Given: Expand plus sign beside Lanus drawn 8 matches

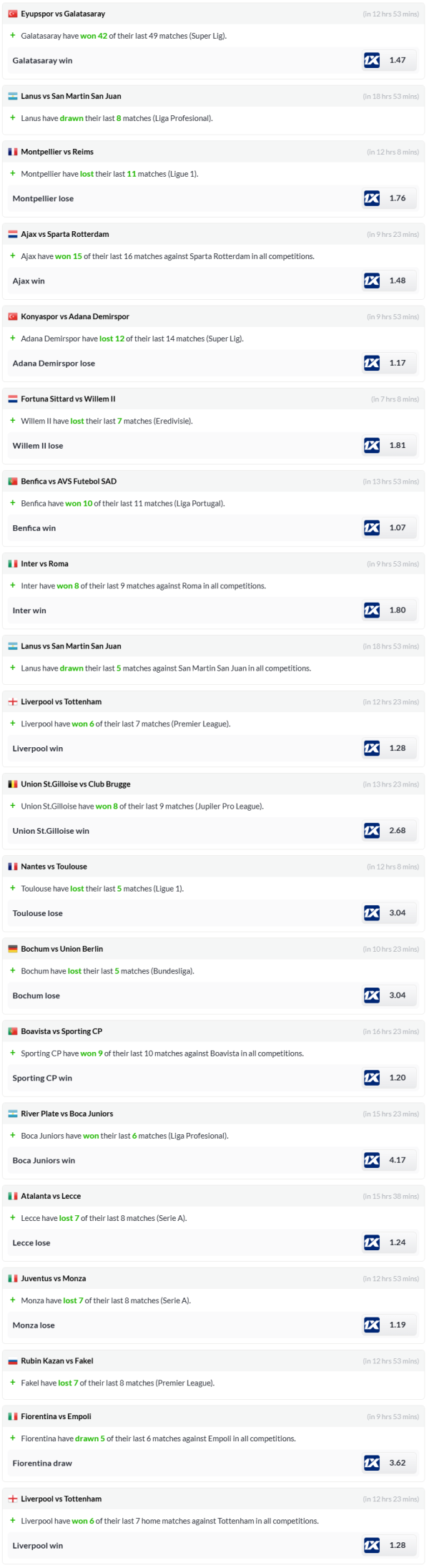Looking at the screenshot, I should [x=13, y=118].
